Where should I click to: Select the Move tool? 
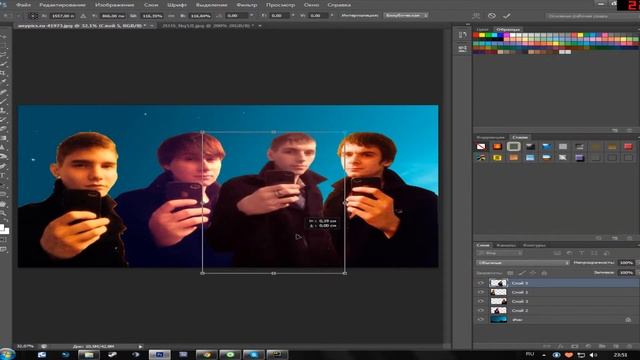tap(4, 37)
